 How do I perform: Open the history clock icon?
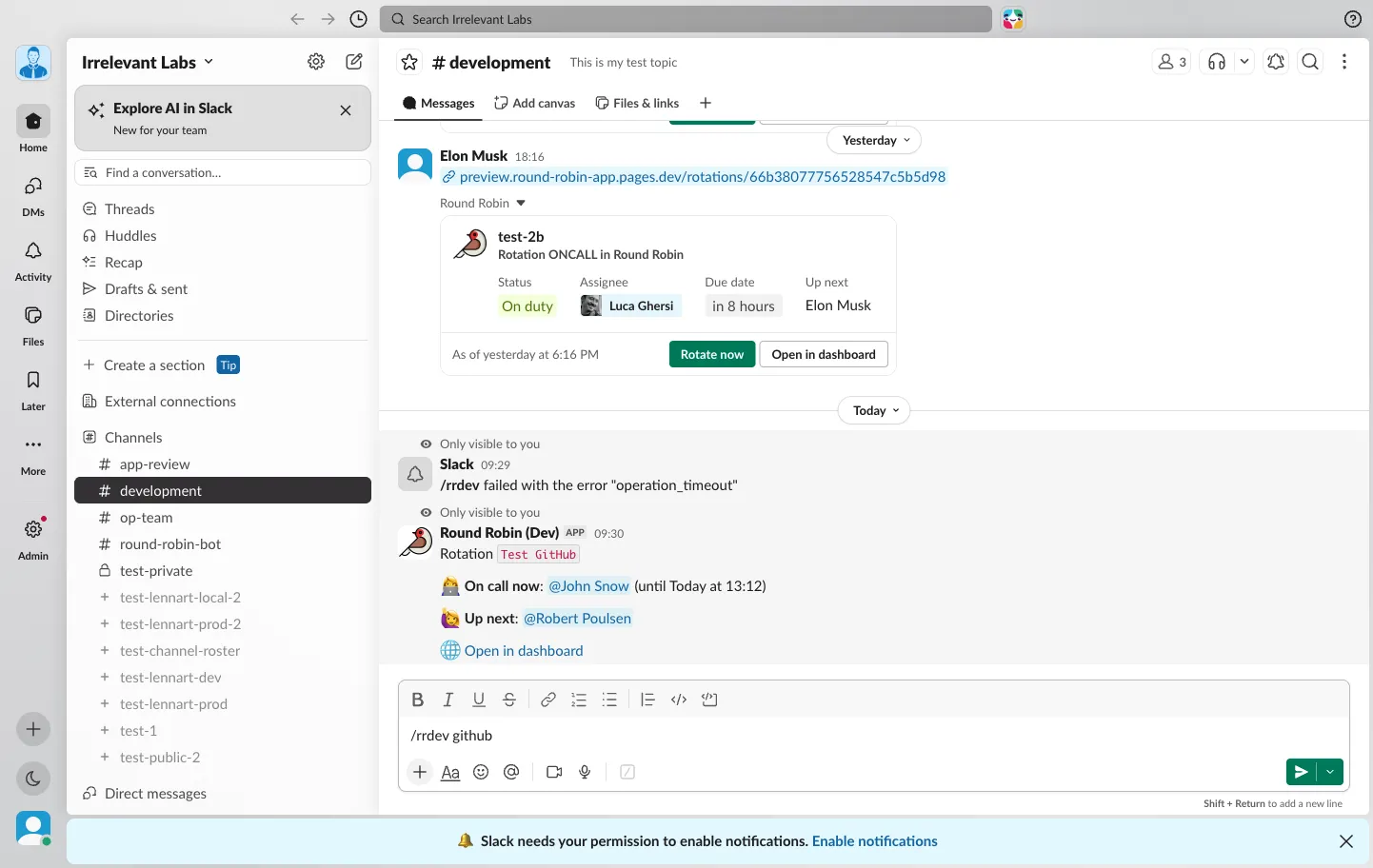pyautogui.click(x=358, y=19)
